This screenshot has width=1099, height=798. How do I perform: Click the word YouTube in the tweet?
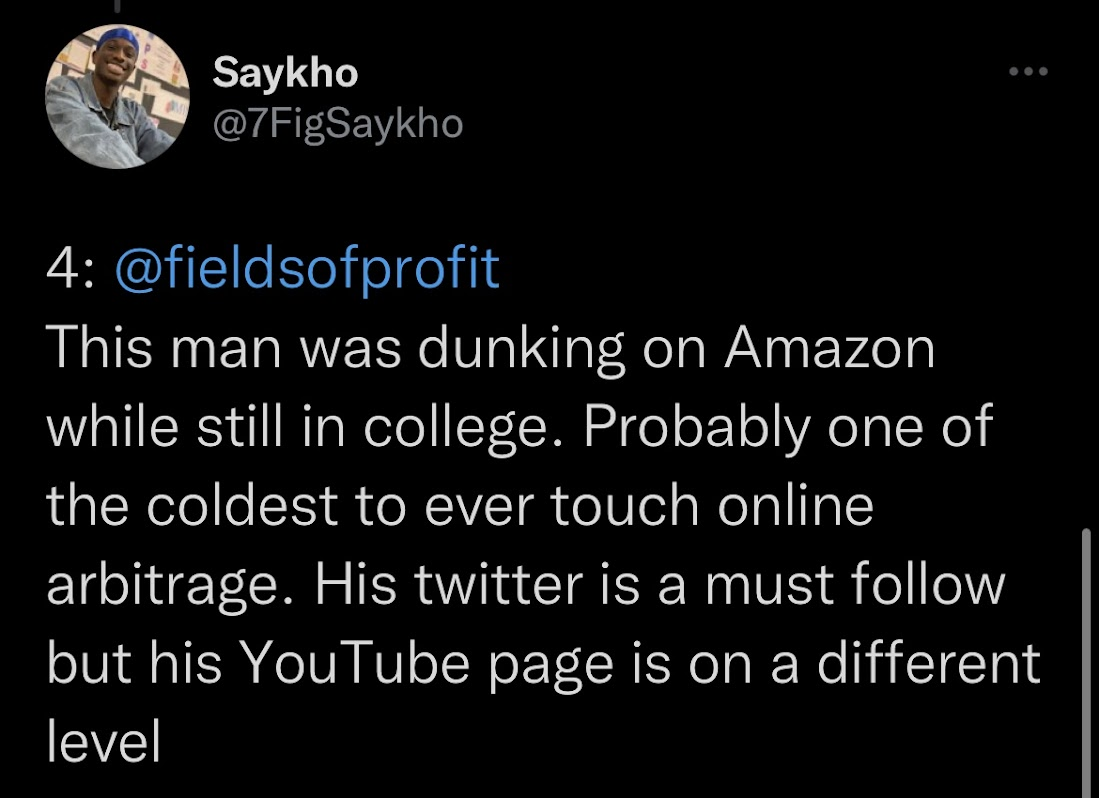coord(355,663)
